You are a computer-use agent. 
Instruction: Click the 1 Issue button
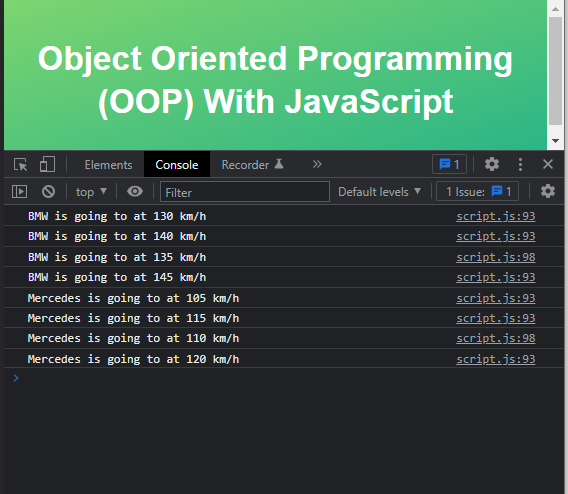(477, 191)
